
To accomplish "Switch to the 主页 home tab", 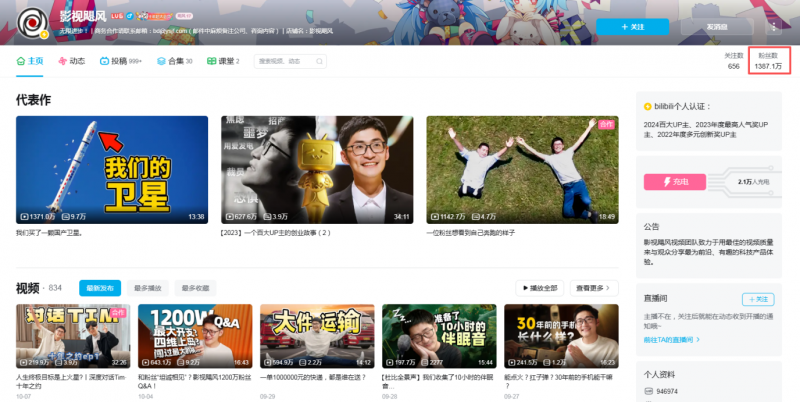I will 30,61.
